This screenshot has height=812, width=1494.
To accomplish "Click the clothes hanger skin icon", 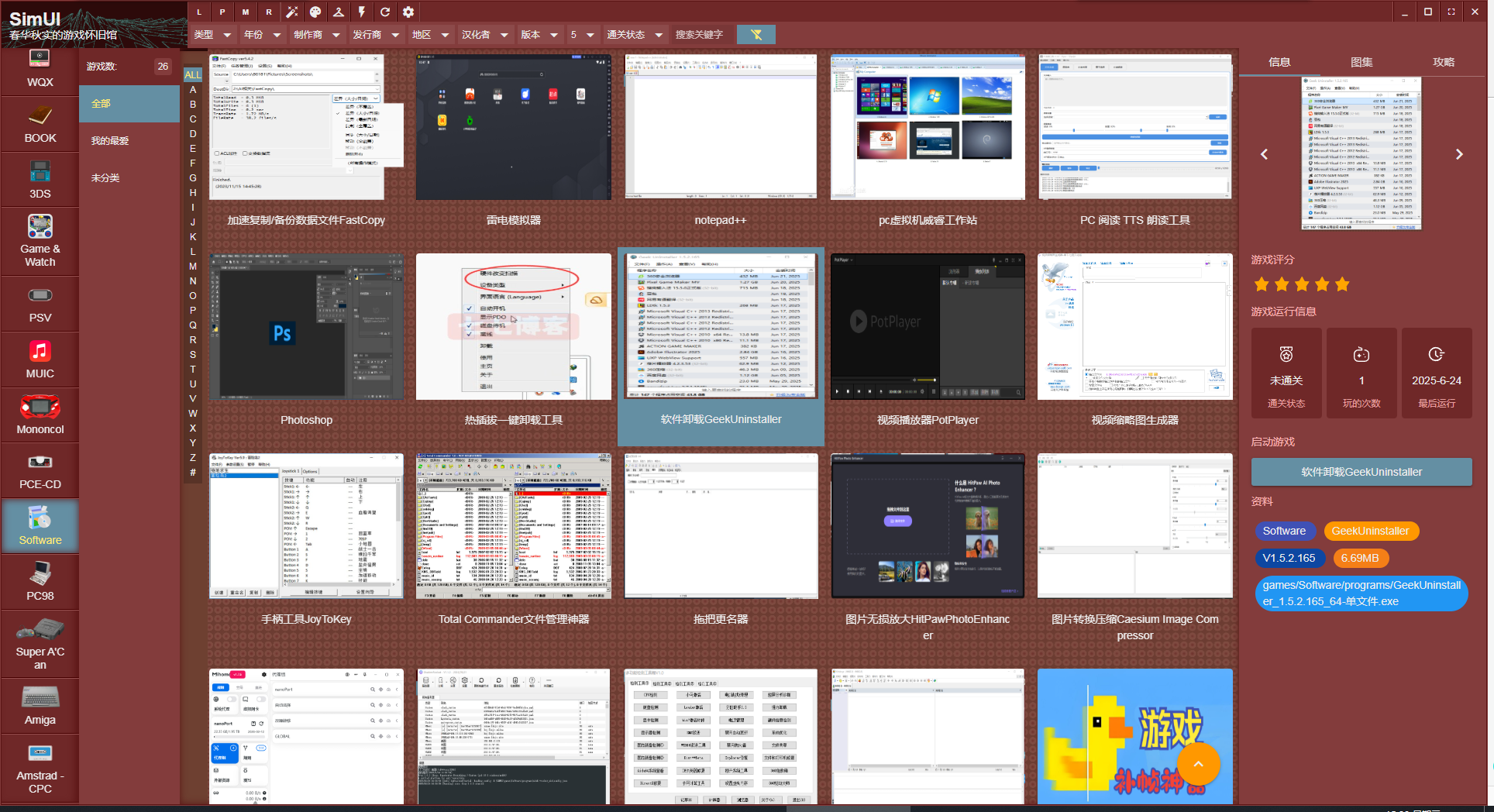I will pyautogui.click(x=339, y=12).
